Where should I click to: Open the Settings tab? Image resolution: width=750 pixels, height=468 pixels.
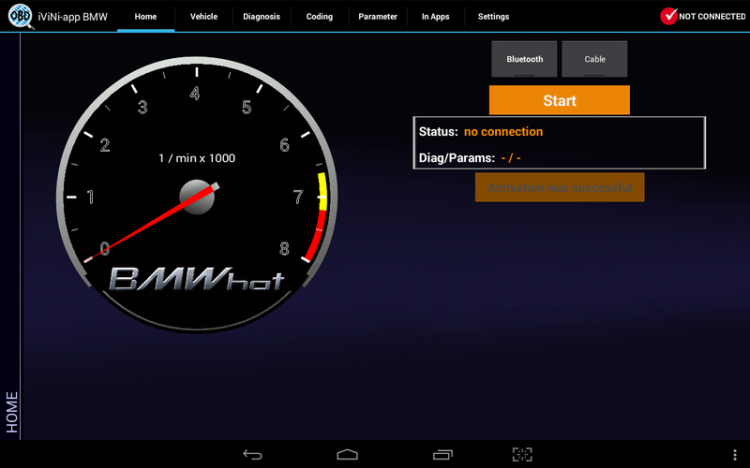pyautogui.click(x=494, y=16)
